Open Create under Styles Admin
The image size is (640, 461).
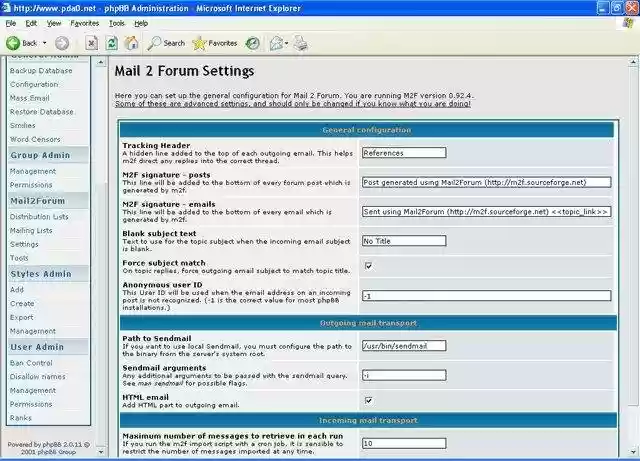click(22, 304)
